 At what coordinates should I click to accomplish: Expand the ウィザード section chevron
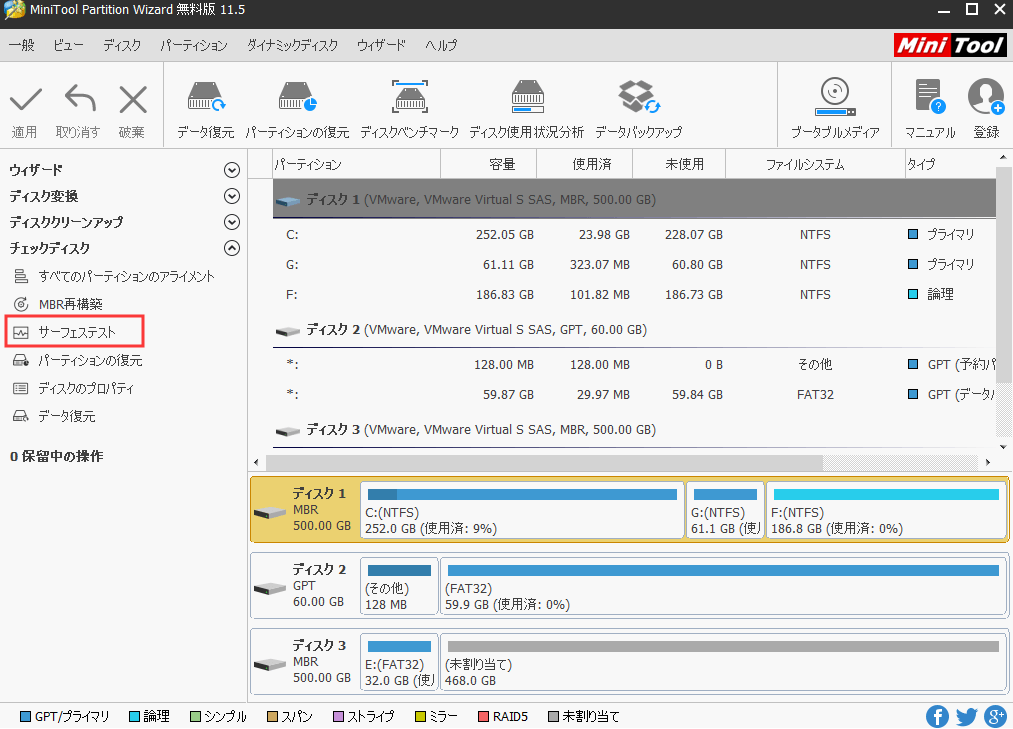pyautogui.click(x=231, y=170)
